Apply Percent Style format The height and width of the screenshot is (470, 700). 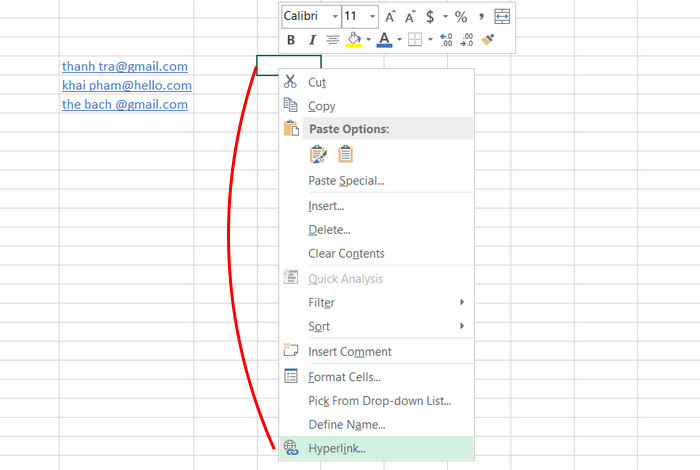[461, 17]
